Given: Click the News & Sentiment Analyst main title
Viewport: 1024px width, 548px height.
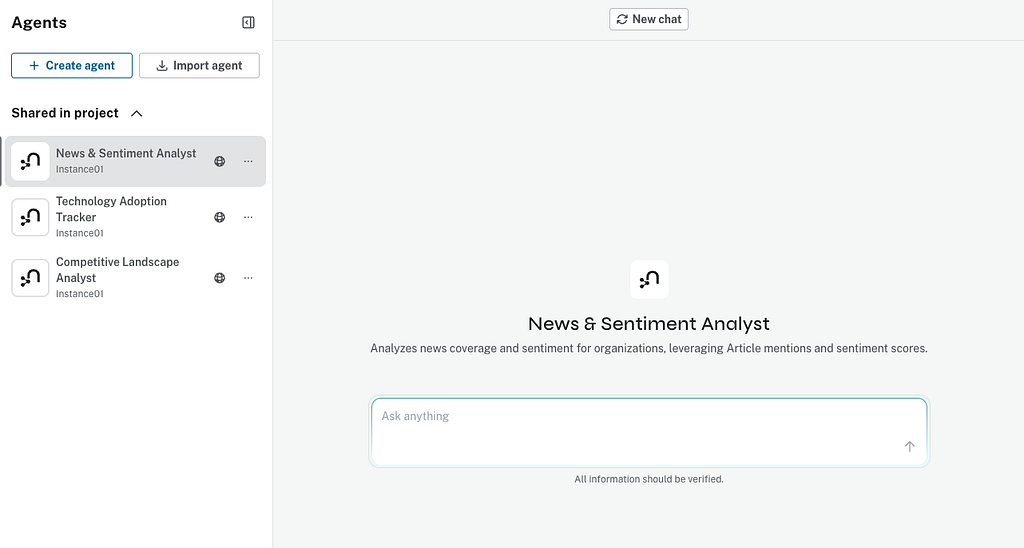Looking at the screenshot, I should [x=648, y=324].
